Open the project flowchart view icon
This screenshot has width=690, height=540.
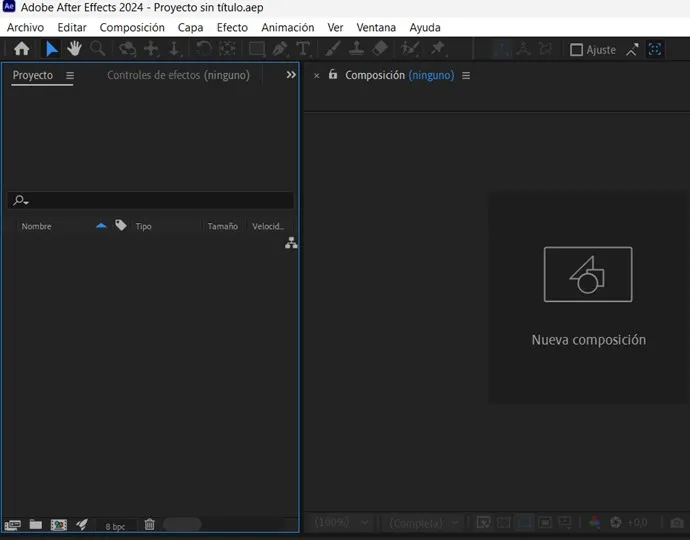tap(291, 242)
